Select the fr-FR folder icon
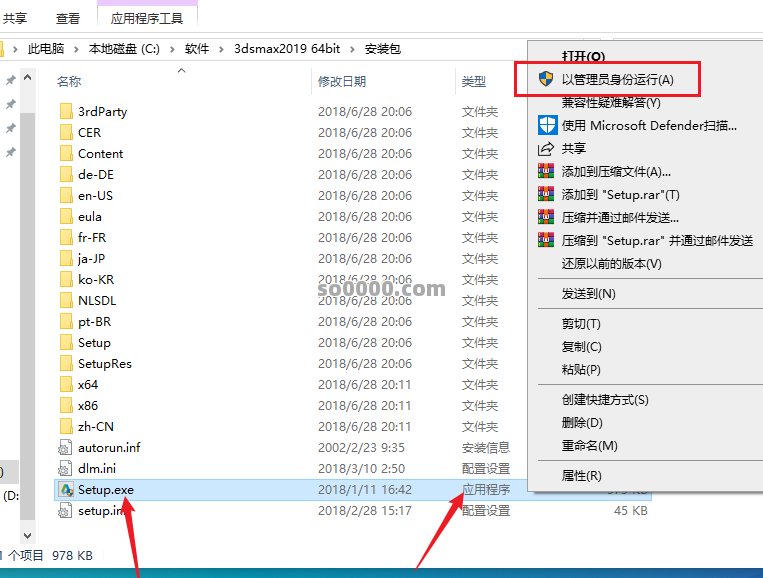 pyautogui.click(x=66, y=237)
